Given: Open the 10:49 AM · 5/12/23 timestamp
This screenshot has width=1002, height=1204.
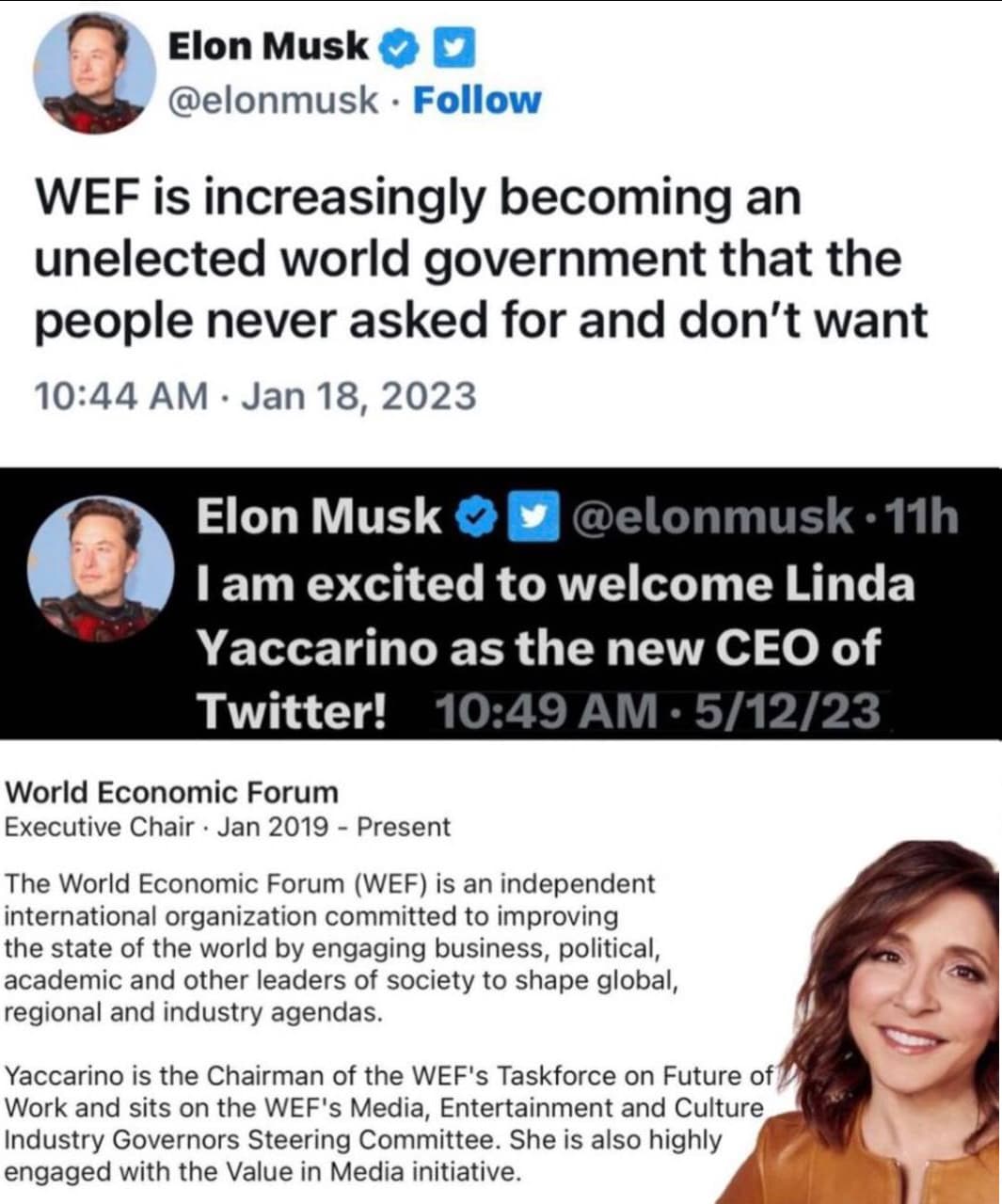Looking at the screenshot, I should pos(658,711).
